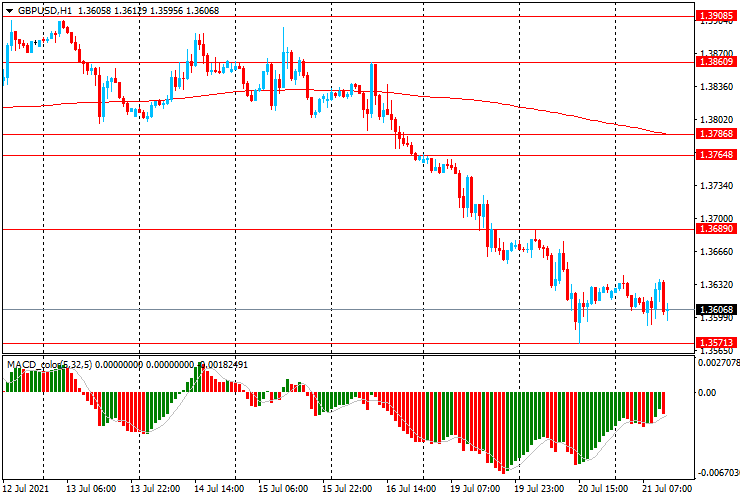Select the horizontal line at 1.36890
Image resolution: width=740 pixels, height=500 pixels.
[x=349, y=229]
